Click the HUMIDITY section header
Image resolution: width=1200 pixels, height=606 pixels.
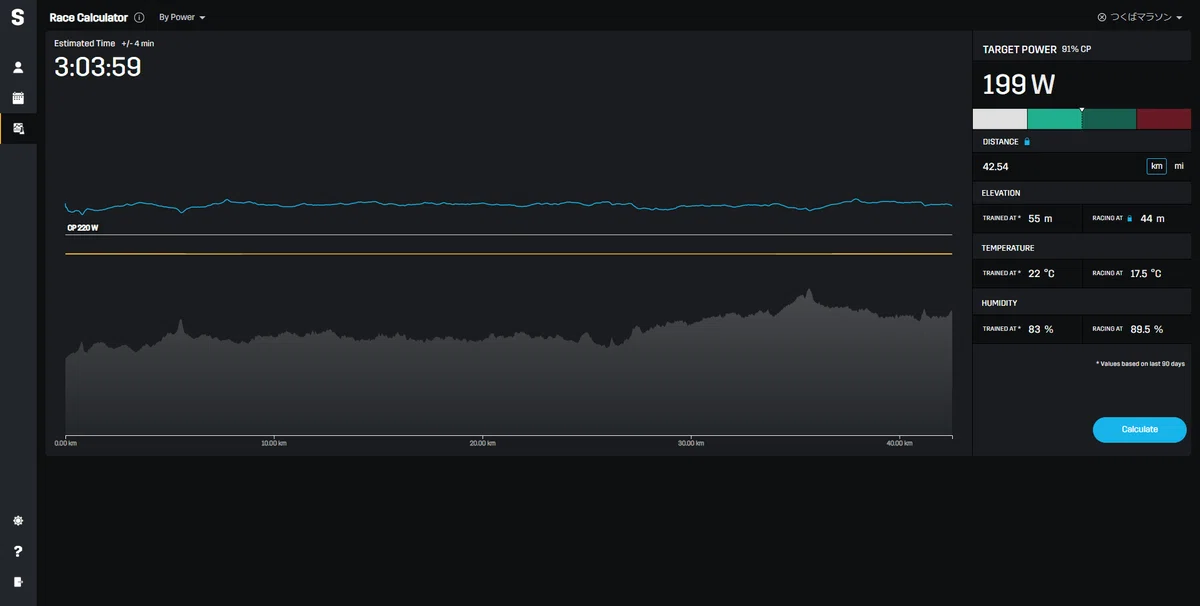coord(1000,302)
